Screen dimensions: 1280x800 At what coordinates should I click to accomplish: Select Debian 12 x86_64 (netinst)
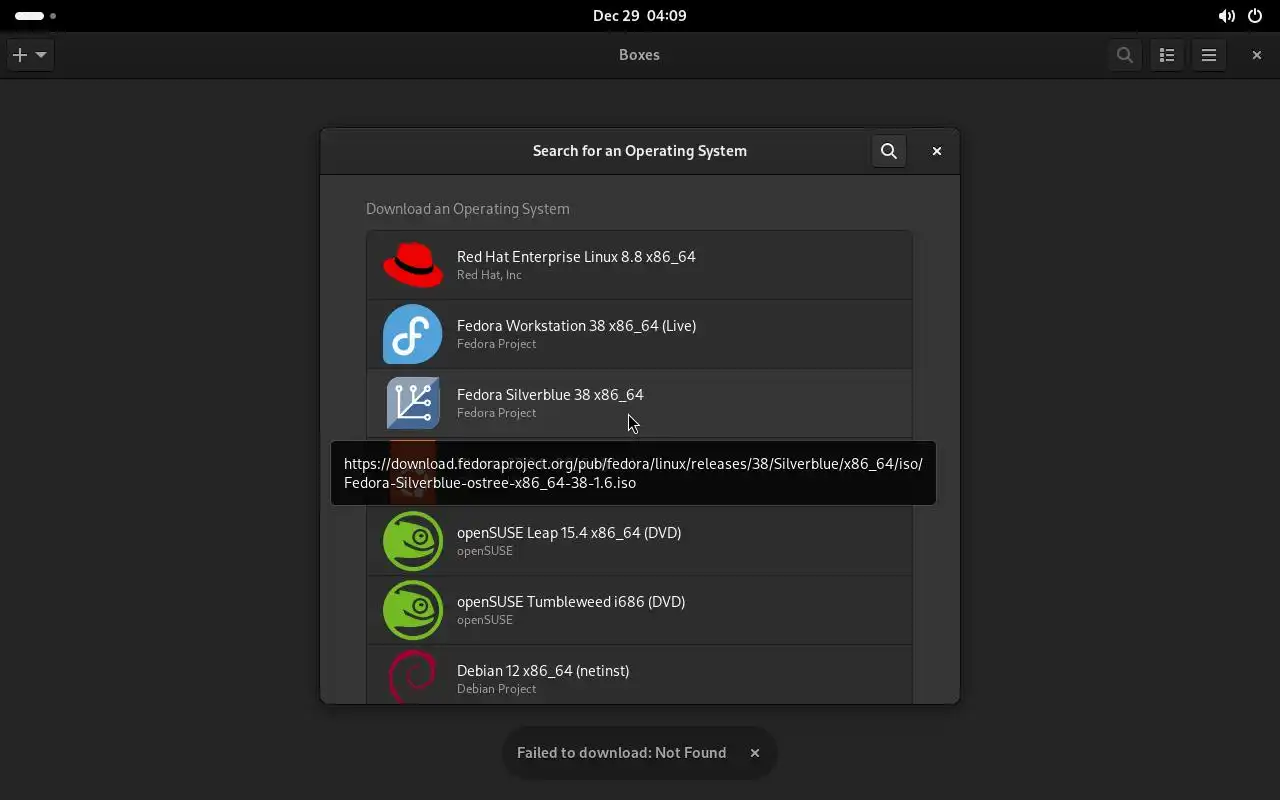click(639, 675)
